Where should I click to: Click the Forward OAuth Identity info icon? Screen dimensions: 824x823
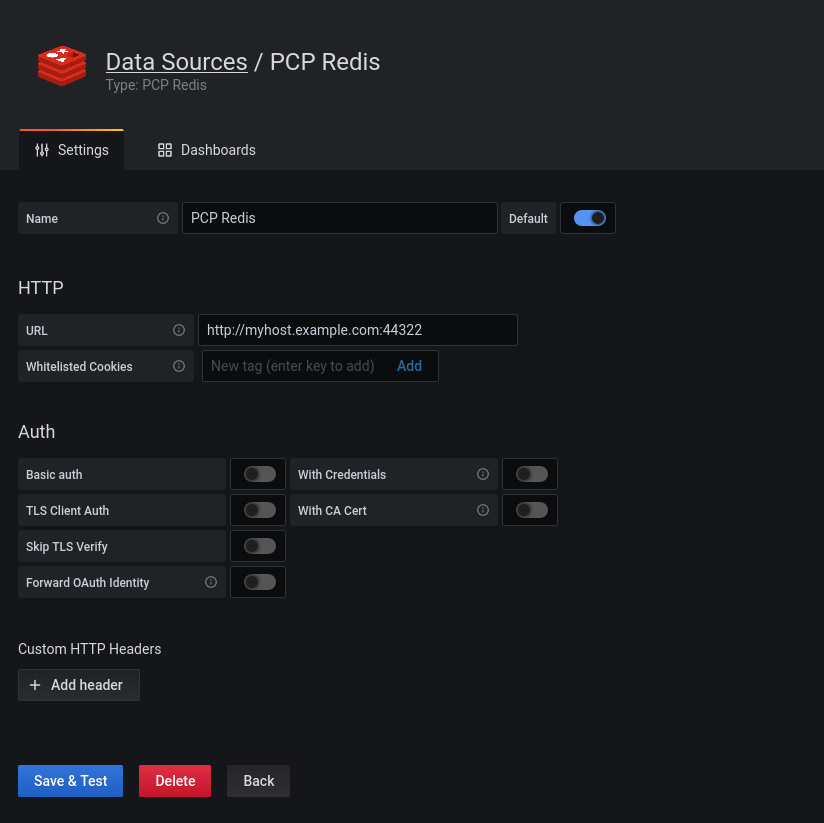211,582
